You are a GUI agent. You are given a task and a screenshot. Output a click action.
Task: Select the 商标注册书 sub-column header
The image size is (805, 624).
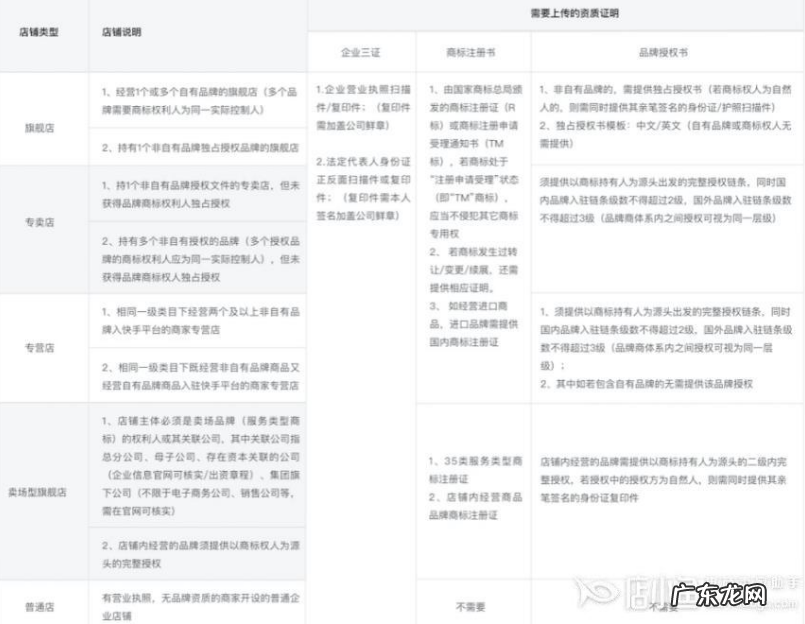point(470,50)
